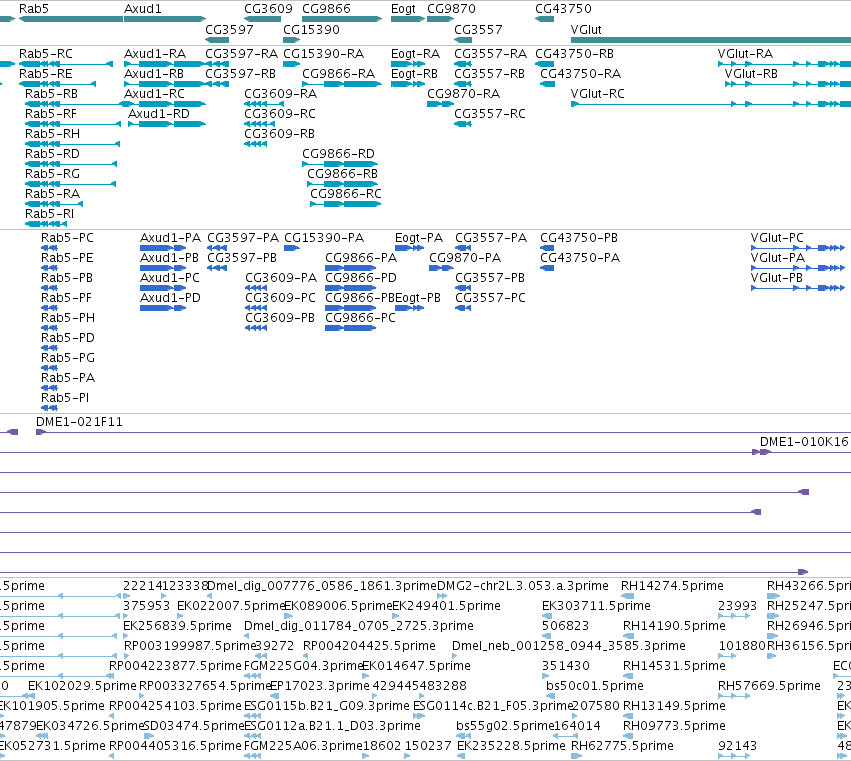Viewport: 851px width, 761px height.
Task: Click transcript CG9866-RC
Action: tap(346, 204)
